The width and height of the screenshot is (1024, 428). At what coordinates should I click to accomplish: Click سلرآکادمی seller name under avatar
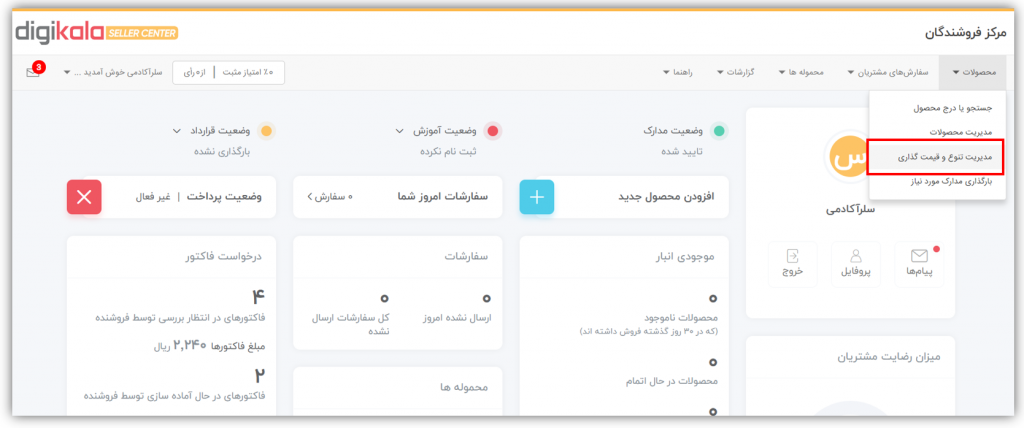pyautogui.click(x=850, y=210)
